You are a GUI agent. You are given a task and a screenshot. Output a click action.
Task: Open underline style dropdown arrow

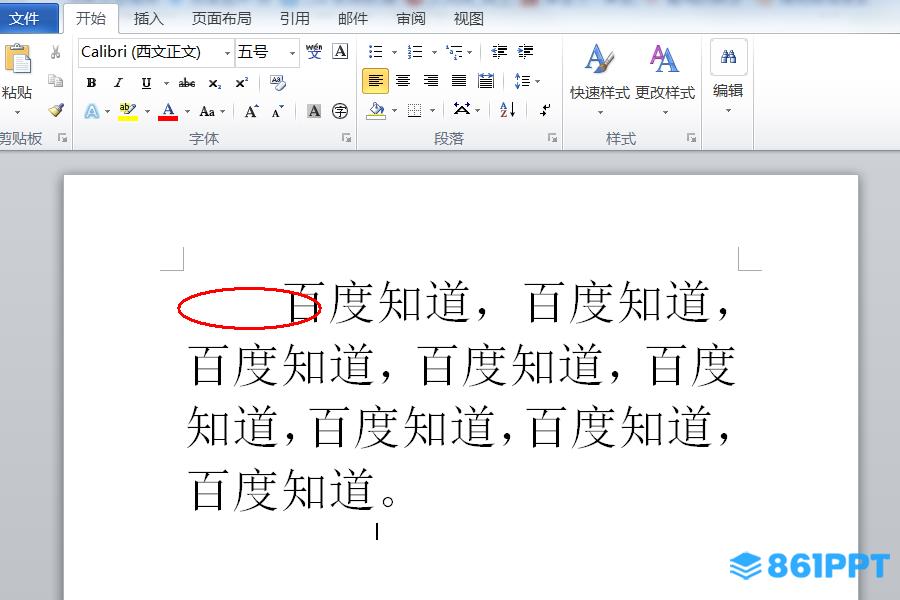tap(166, 83)
